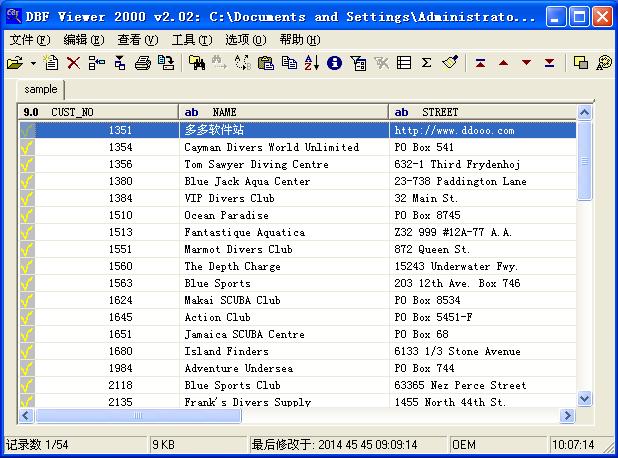The height and width of the screenshot is (458, 618).
Task: Select the cell 'PO Box 5451-F'
Action: pos(483,317)
